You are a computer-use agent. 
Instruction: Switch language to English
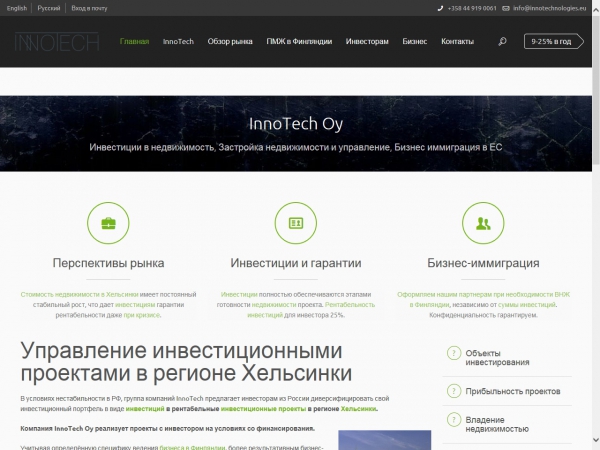pos(17,8)
